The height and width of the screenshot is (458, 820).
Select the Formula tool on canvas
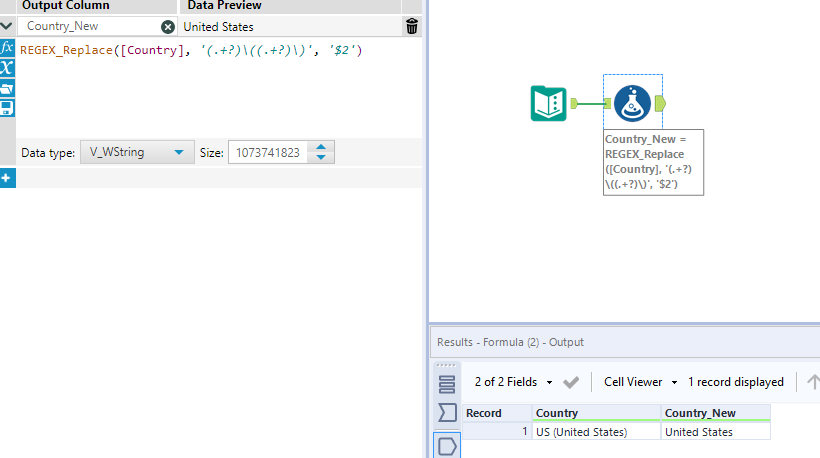(632, 104)
